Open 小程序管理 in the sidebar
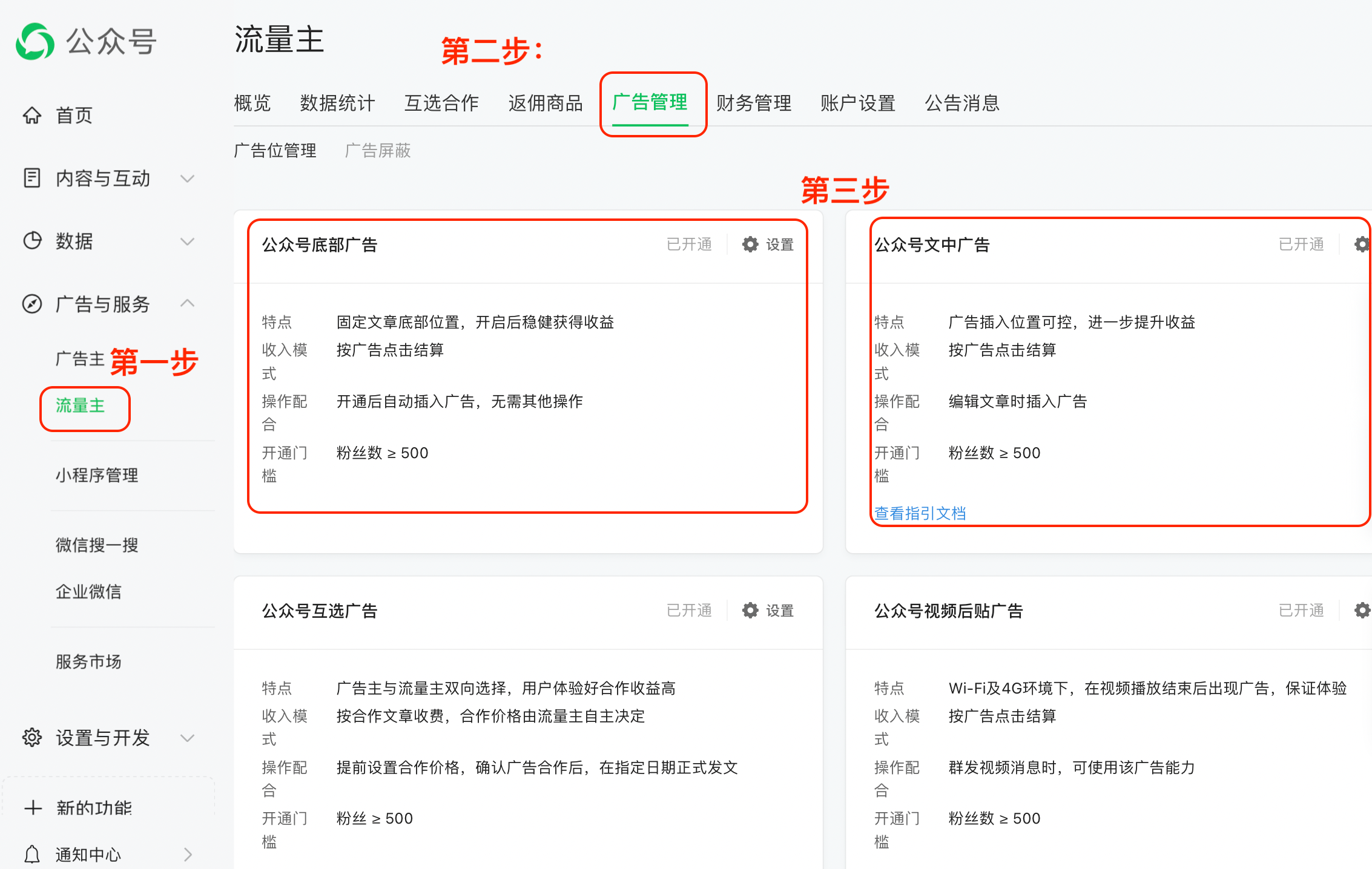This screenshot has height=869, width=1372. [97, 475]
